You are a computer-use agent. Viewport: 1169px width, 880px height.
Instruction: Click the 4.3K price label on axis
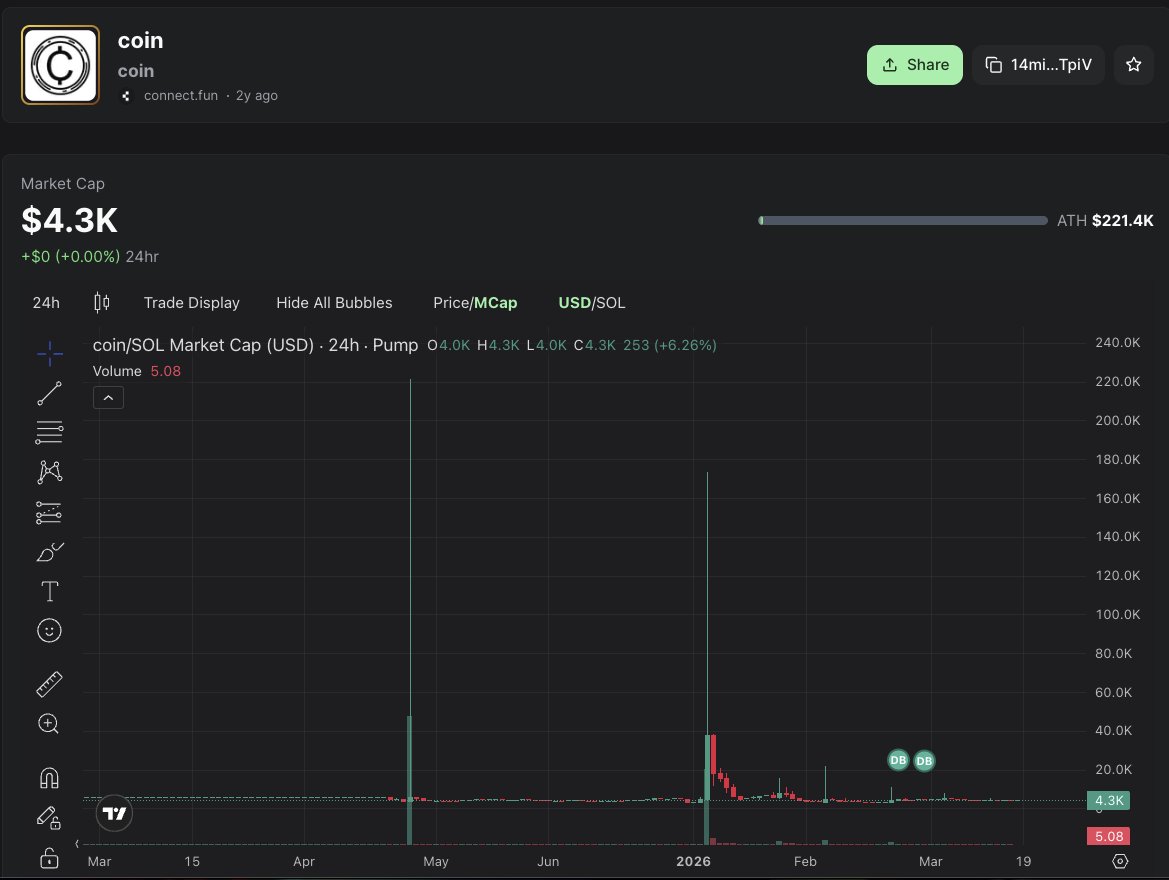1109,800
